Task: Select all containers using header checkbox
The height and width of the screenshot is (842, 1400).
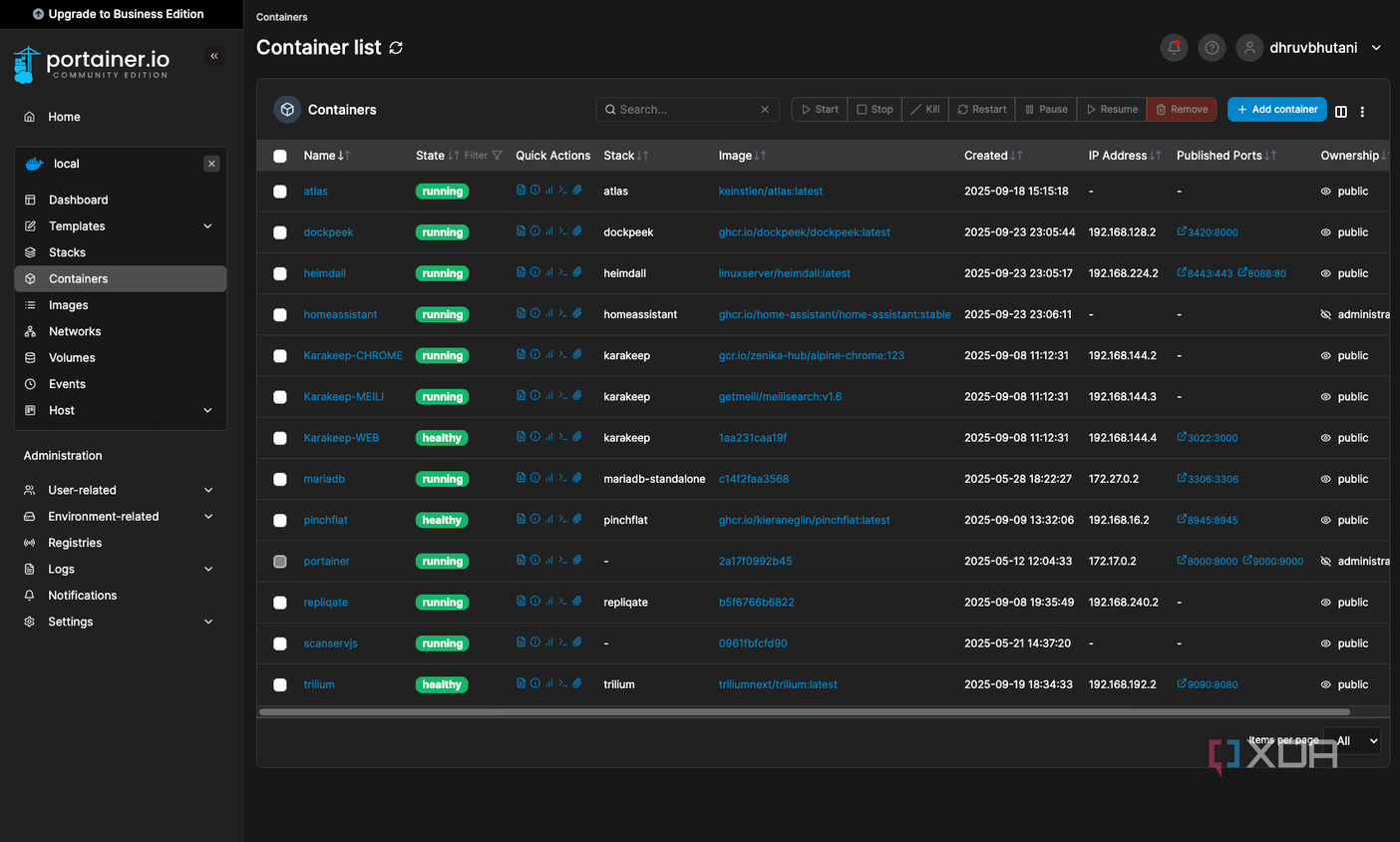Action: (280, 156)
